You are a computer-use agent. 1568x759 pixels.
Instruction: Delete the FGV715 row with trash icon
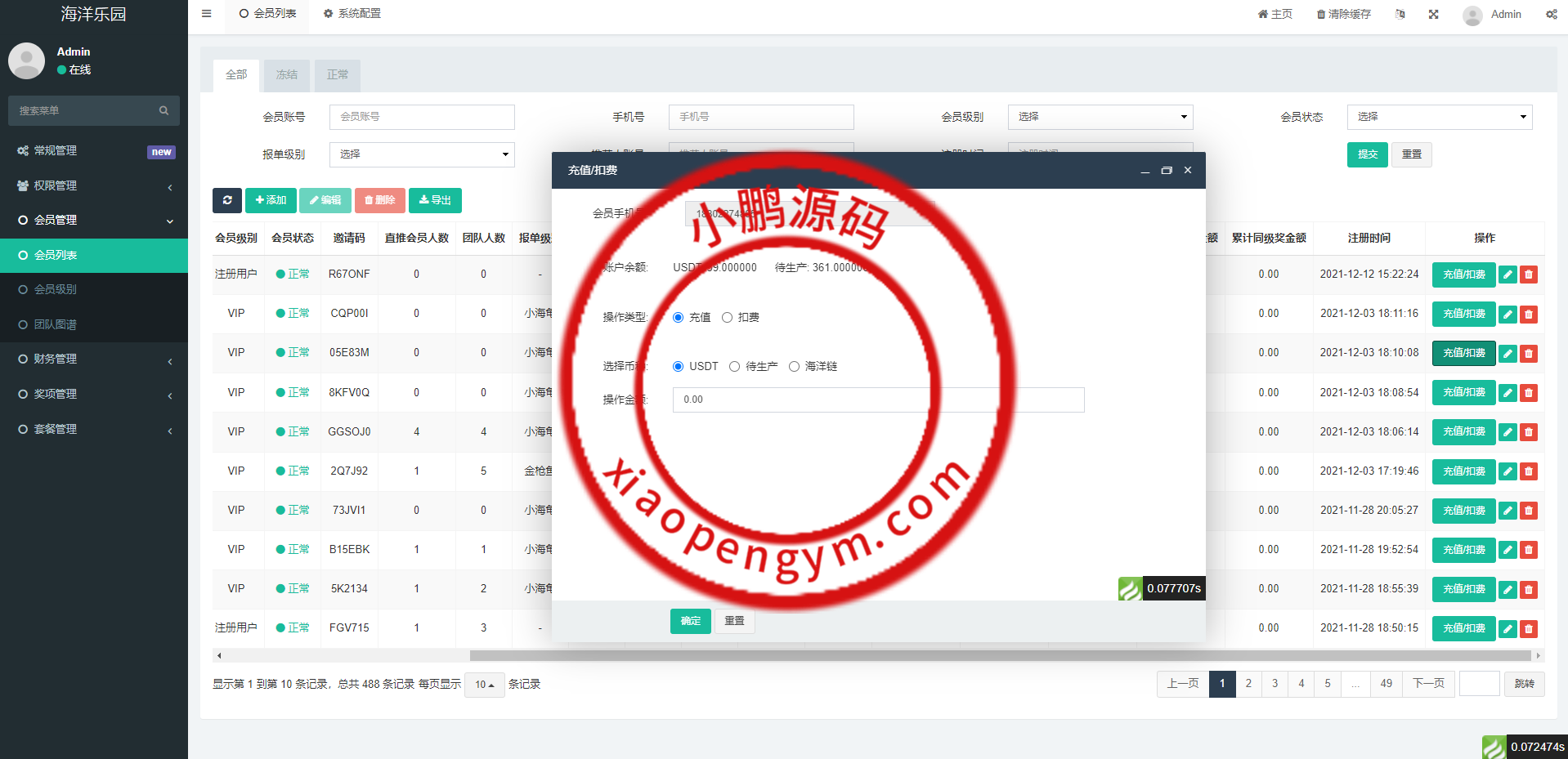[1528, 628]
